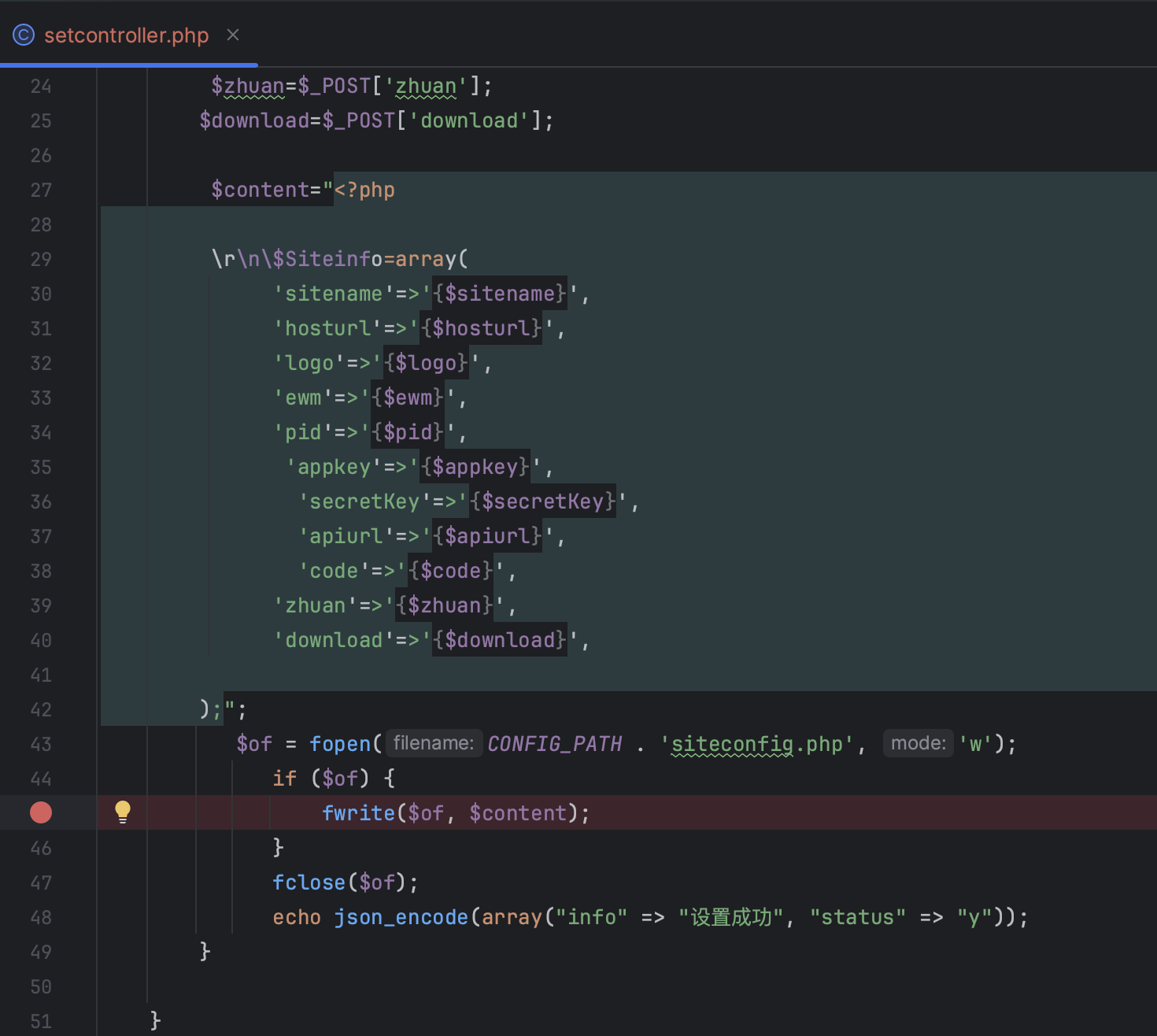Click the 'secretKey' array key
This screenshot has height=1036, width=1157.
tap(364, 501)
